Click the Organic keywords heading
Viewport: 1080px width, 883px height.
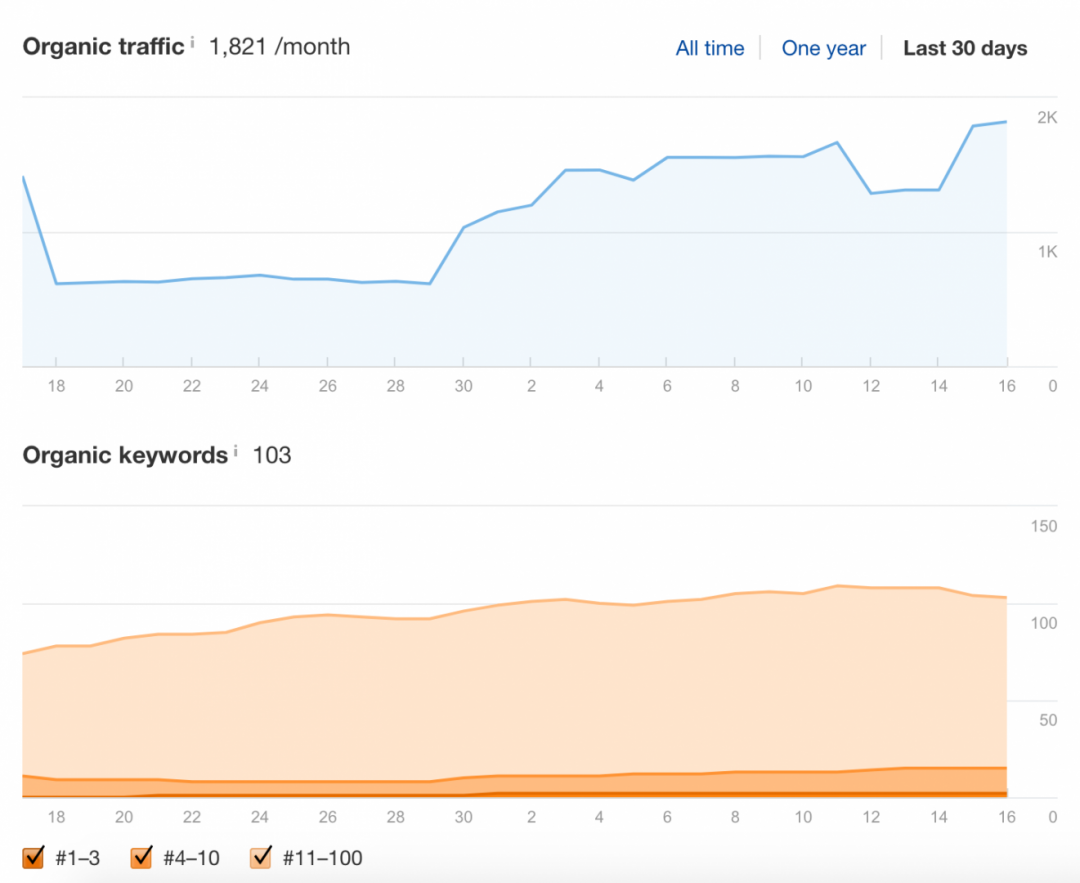tap(125, 455)
